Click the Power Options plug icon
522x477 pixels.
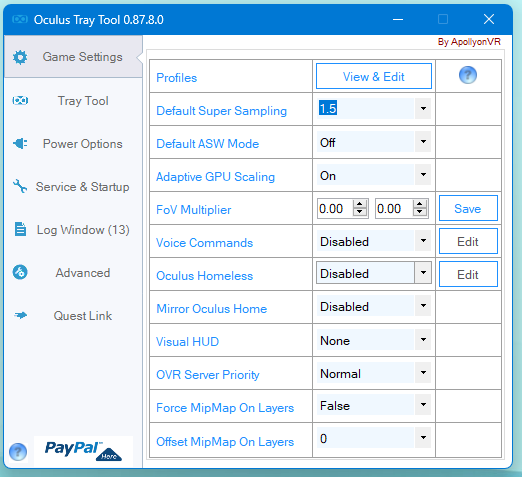[20, 144]
